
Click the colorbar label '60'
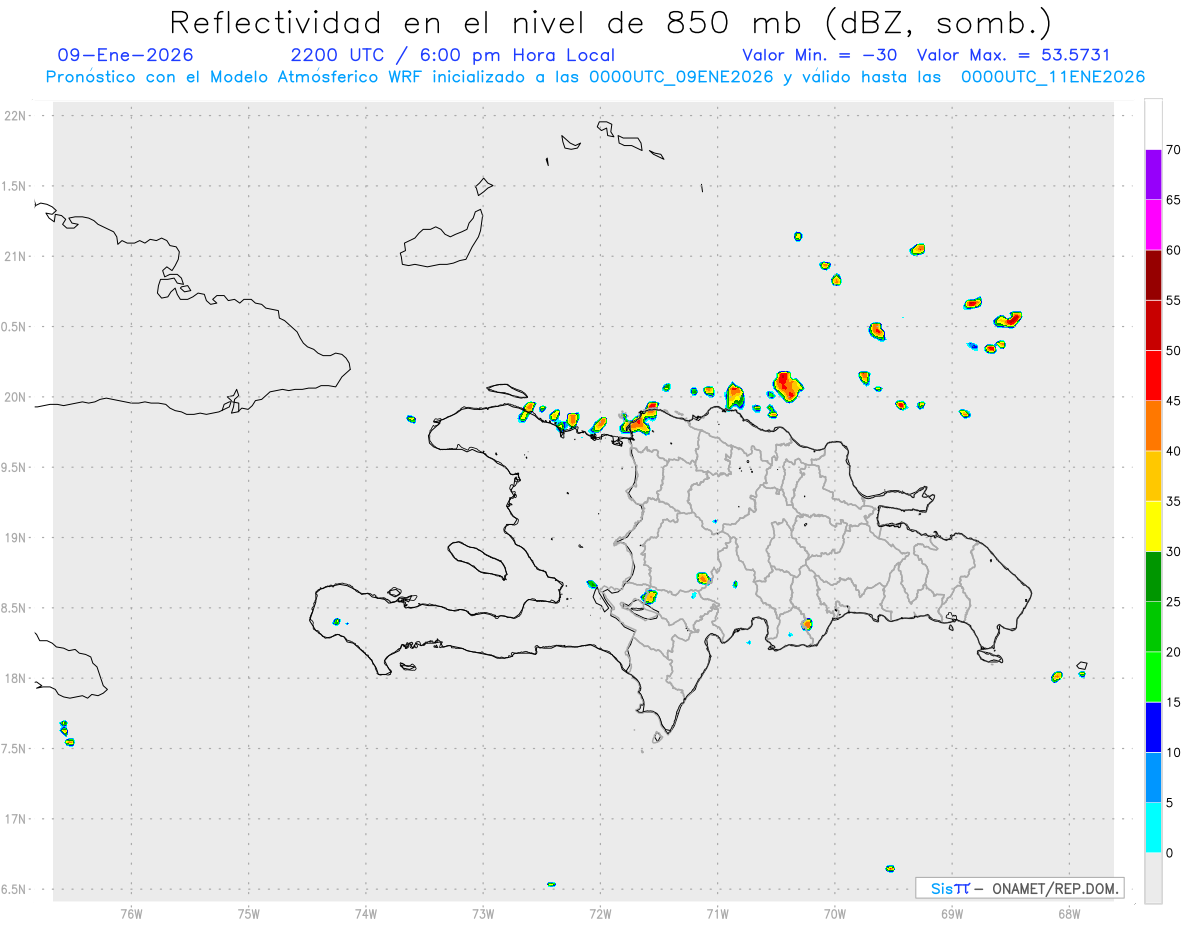1174,250
